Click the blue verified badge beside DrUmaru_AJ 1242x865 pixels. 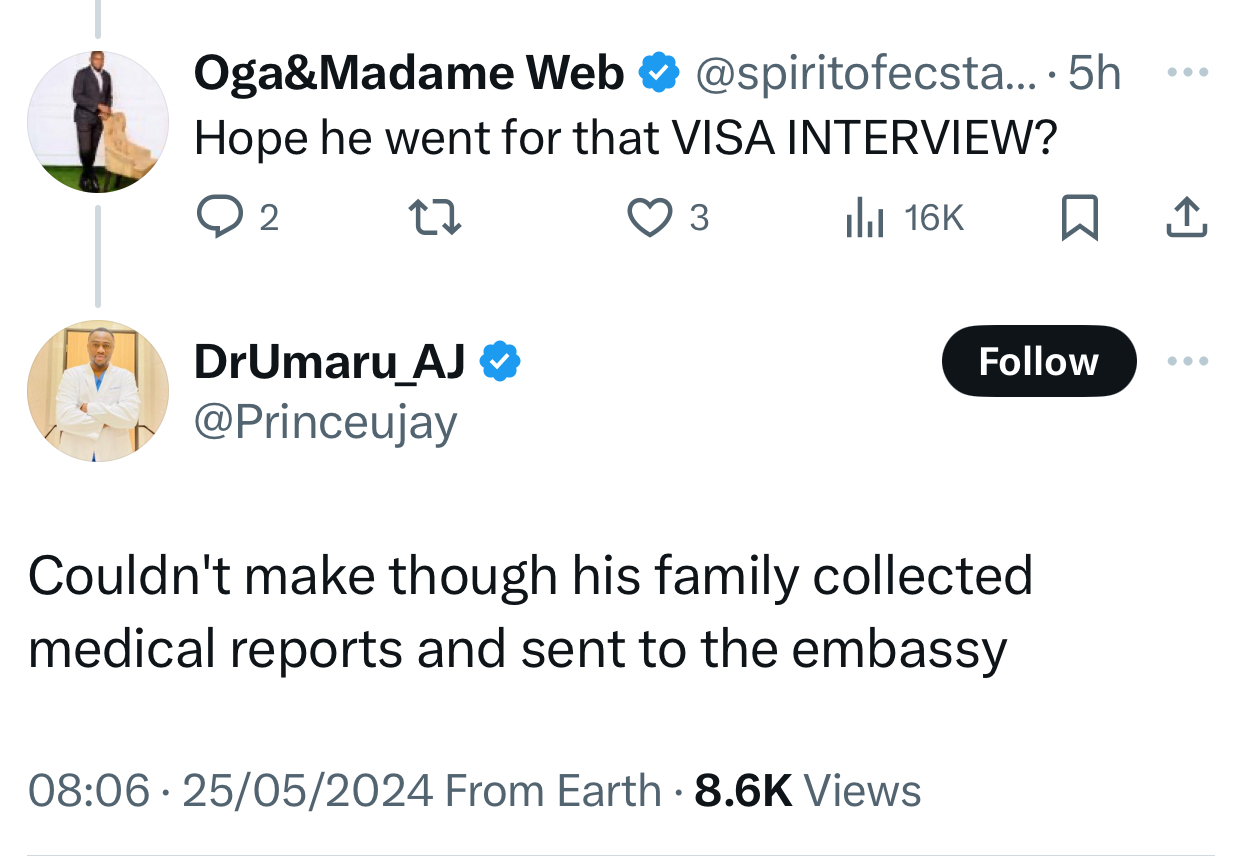pyautogui.click(x=501, y=362)
